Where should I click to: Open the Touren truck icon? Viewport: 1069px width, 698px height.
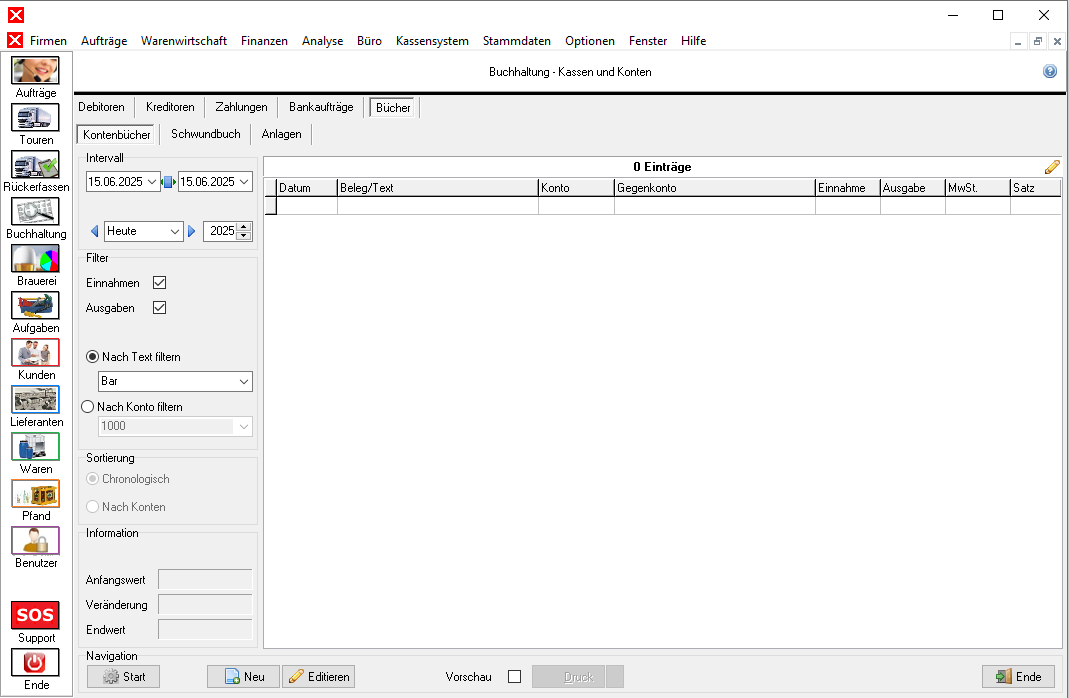35,118
